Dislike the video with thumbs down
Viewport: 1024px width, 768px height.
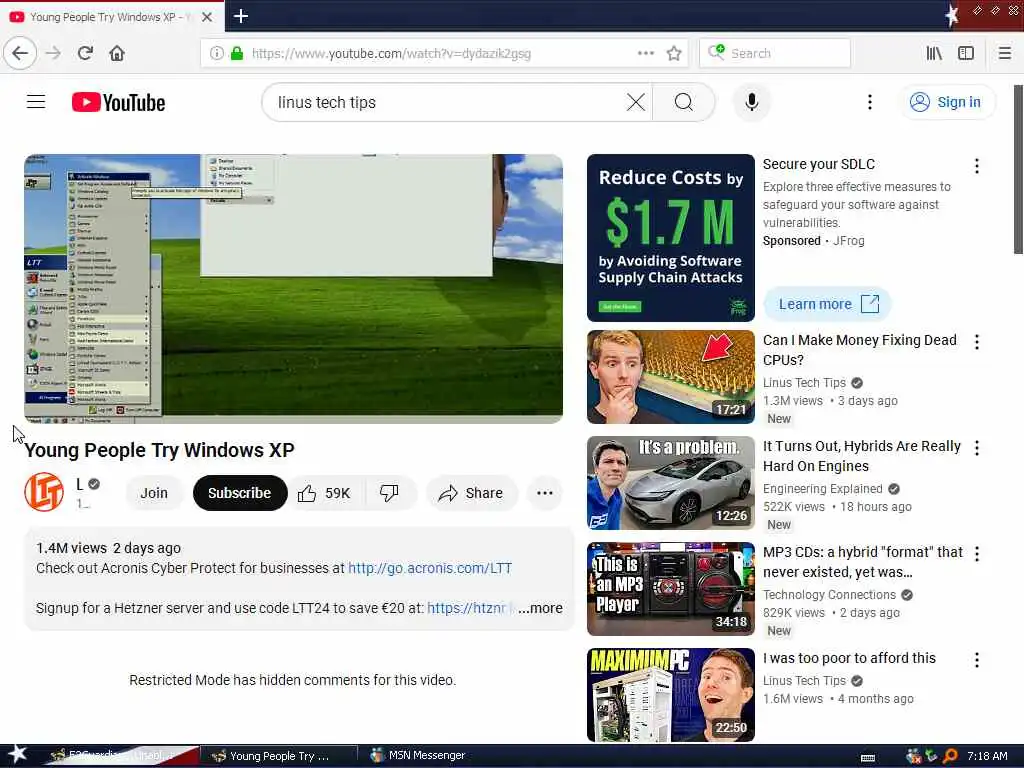coord(389,493)
